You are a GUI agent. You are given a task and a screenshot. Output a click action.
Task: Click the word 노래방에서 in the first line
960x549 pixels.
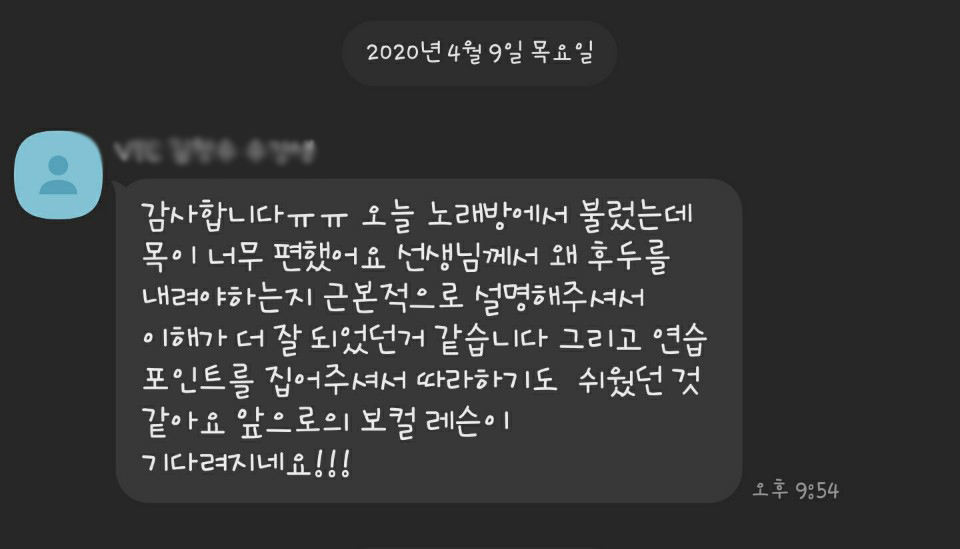[x=497, y=215]
